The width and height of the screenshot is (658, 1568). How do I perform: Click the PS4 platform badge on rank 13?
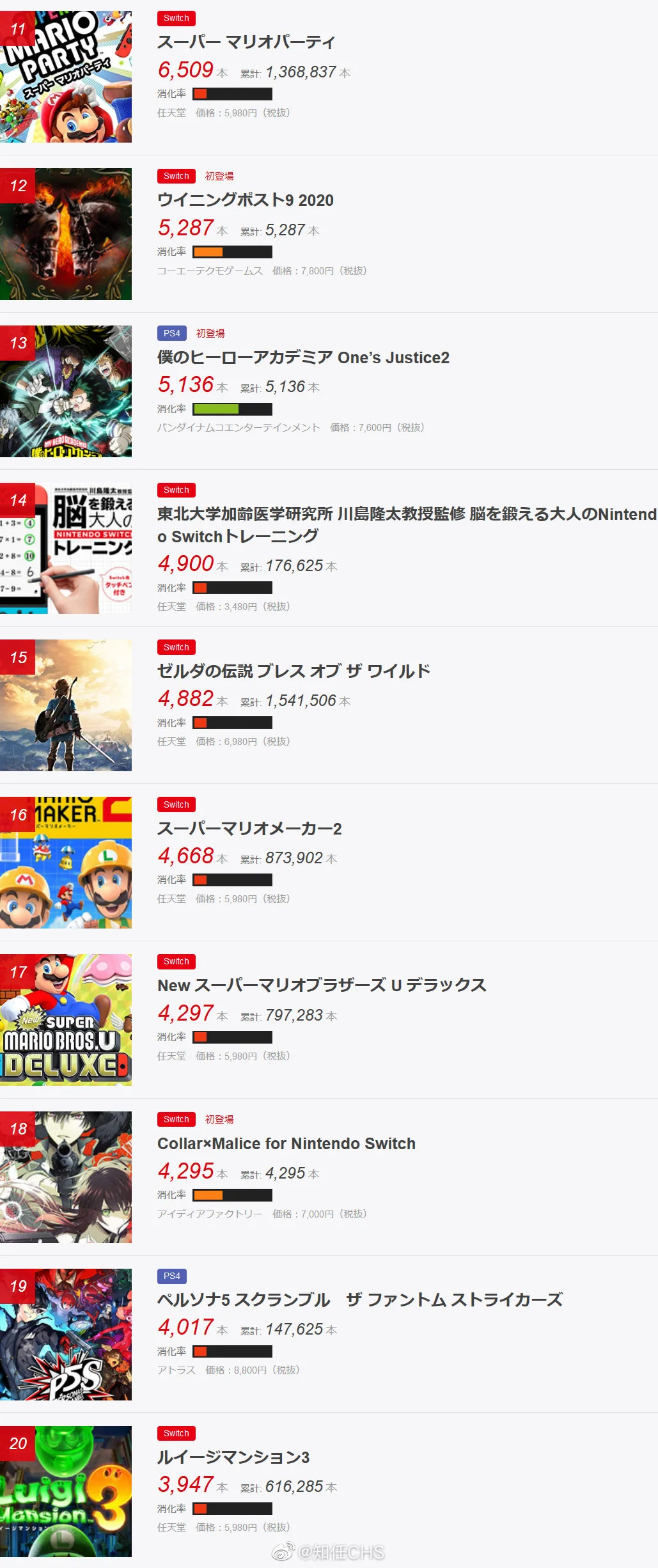pos(172,333)
